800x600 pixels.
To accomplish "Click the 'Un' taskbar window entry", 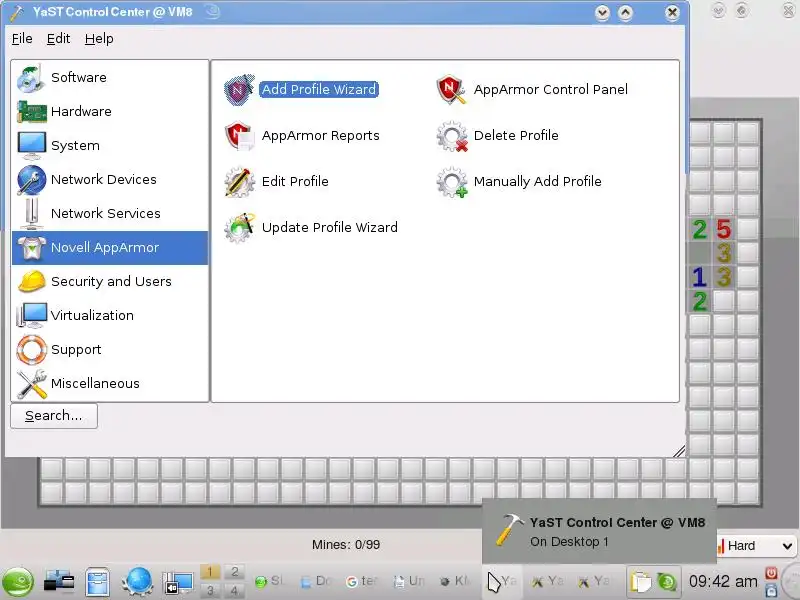I will (410, 582).
